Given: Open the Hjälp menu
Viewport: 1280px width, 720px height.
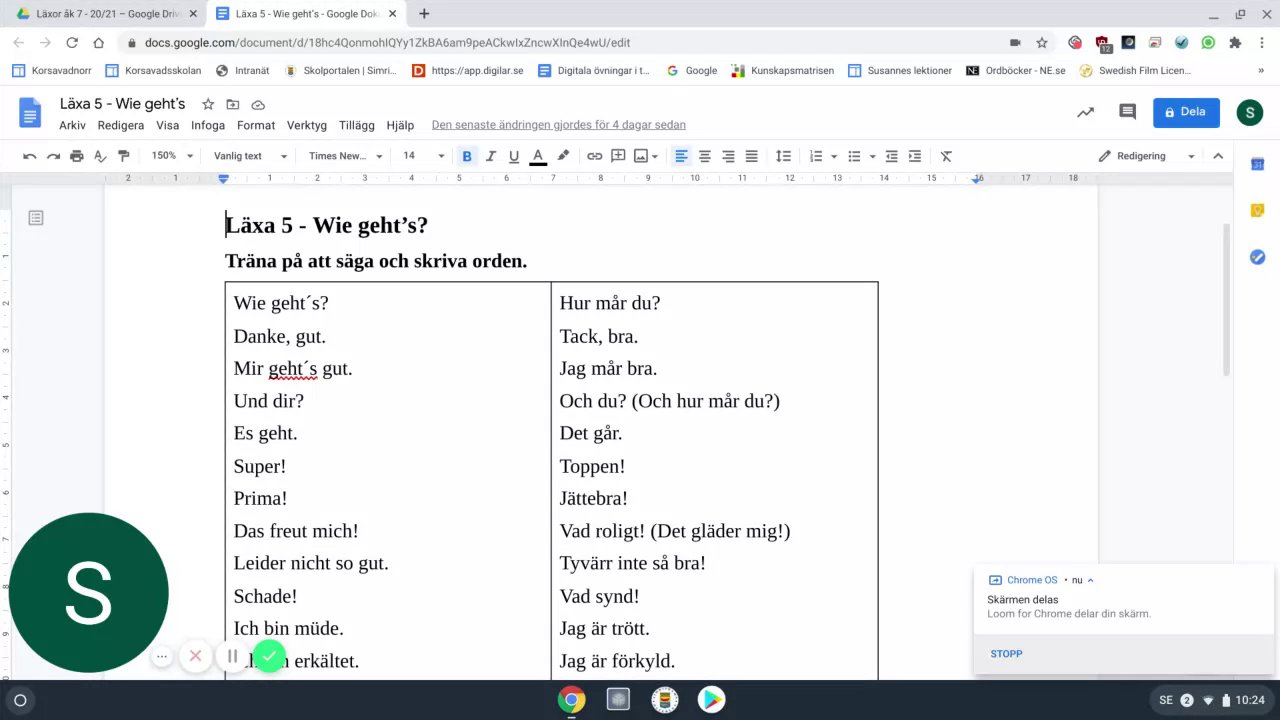Looking at the screenshot, I should coord(400,125).
